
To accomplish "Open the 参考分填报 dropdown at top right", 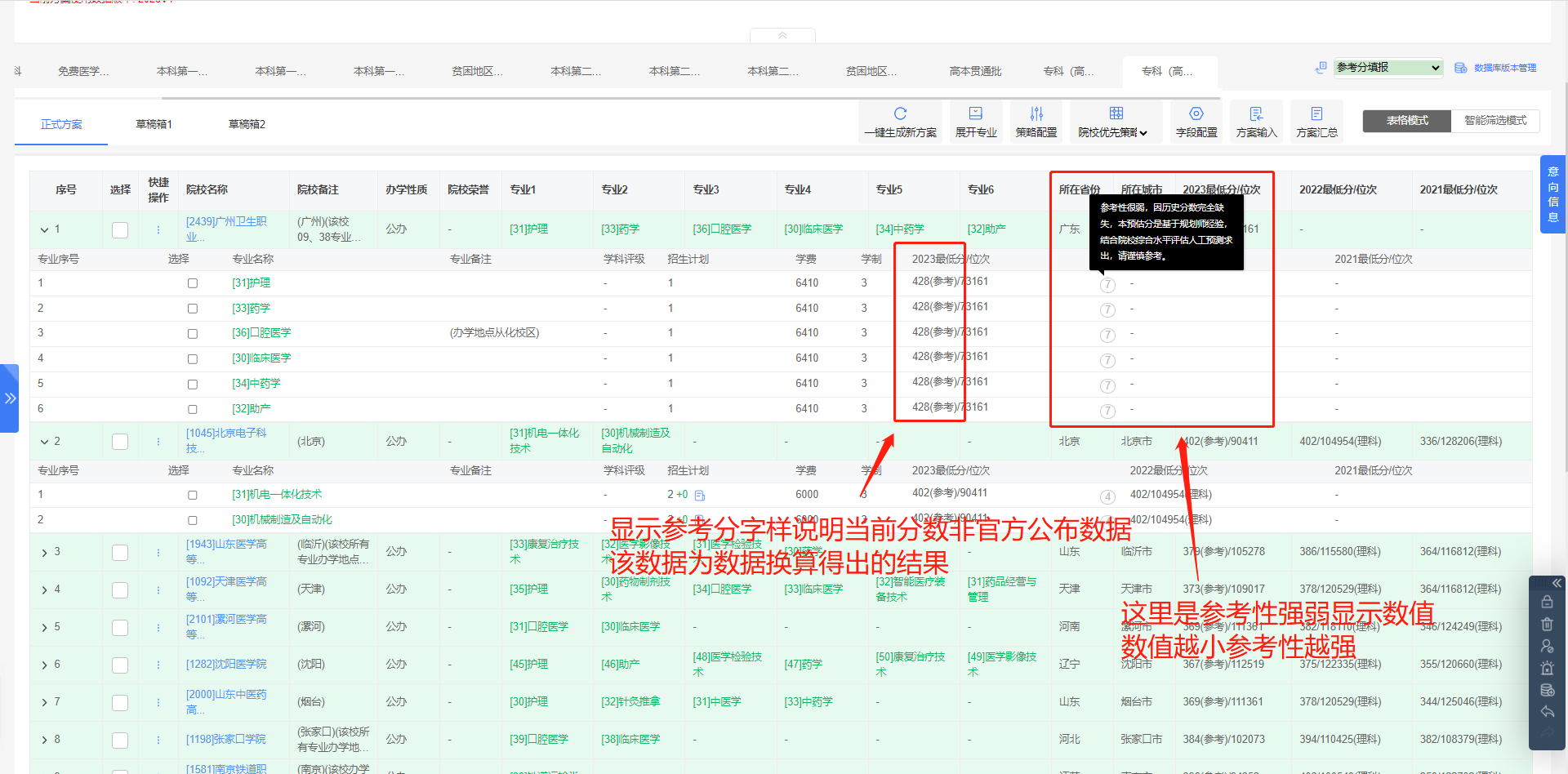I will (x=1388, y=68).
